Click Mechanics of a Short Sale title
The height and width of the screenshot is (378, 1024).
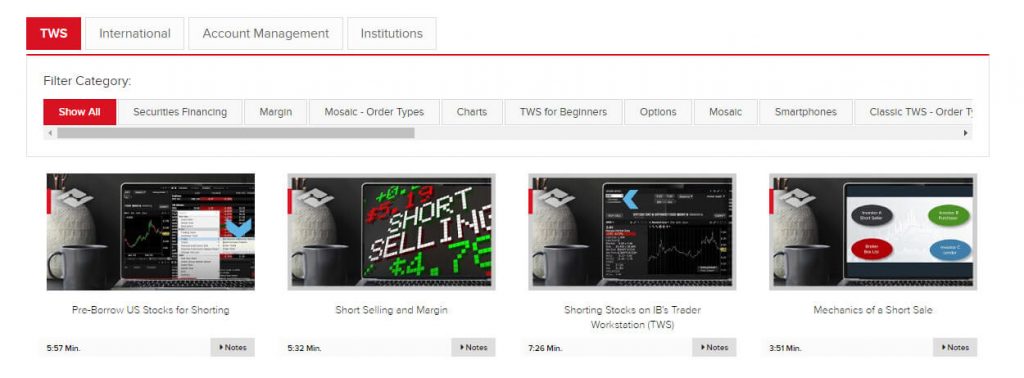(873, 310)
